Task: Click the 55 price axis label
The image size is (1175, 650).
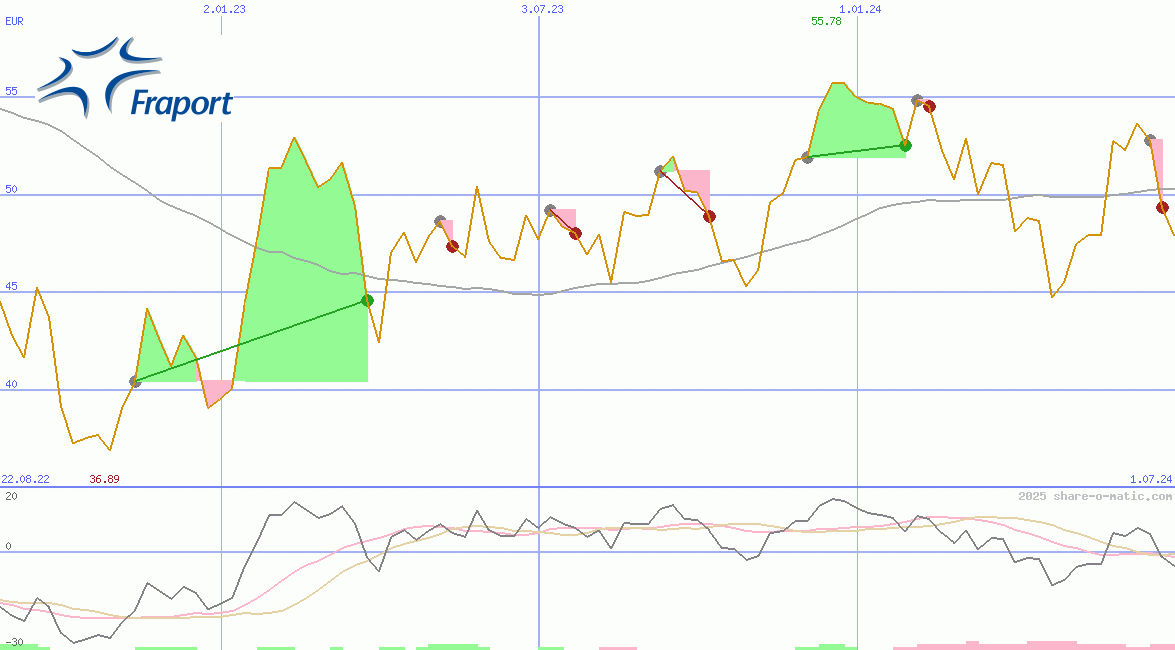Action: point(10,91)
